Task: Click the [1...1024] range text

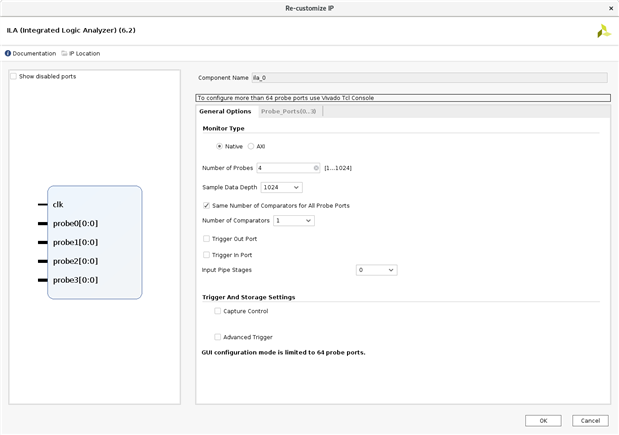Action: pos(338,168)
